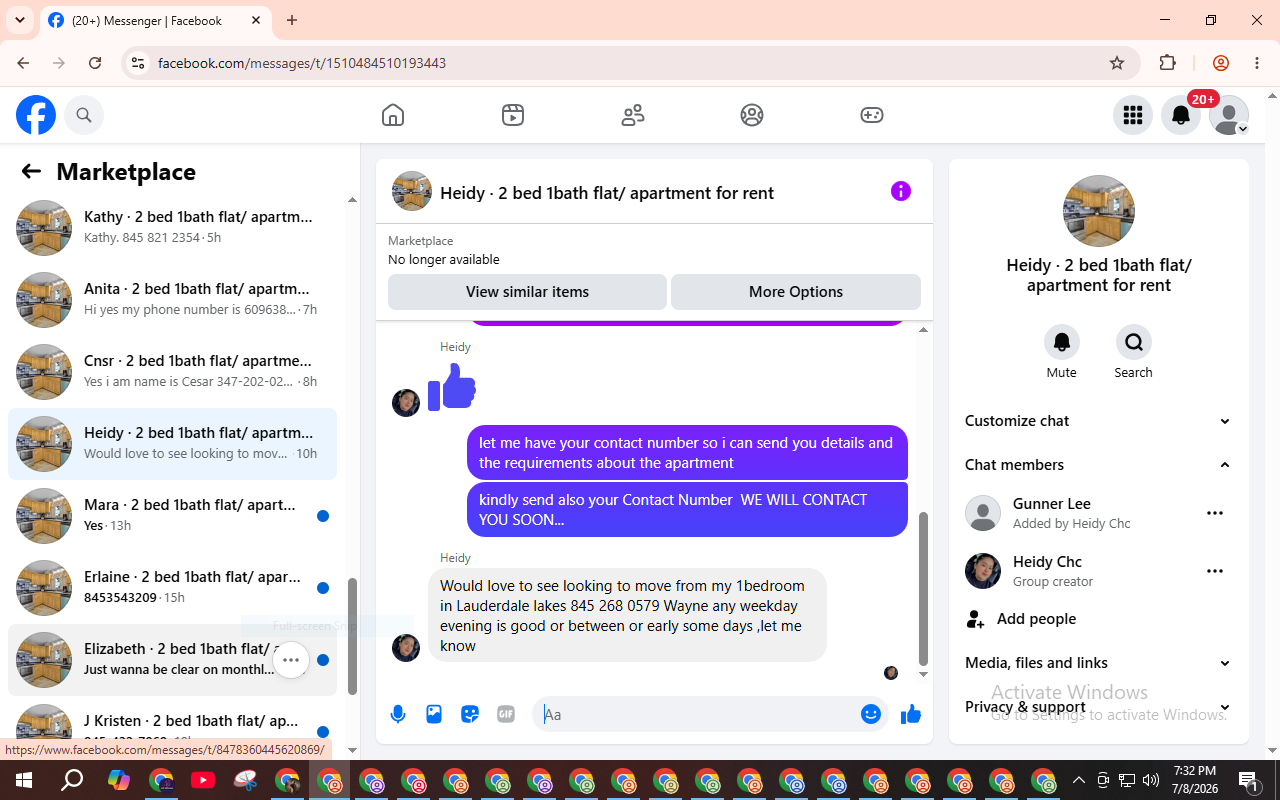1280x800 pixels.
Task: Click the browser address bar URL
Action: (302, 63)
